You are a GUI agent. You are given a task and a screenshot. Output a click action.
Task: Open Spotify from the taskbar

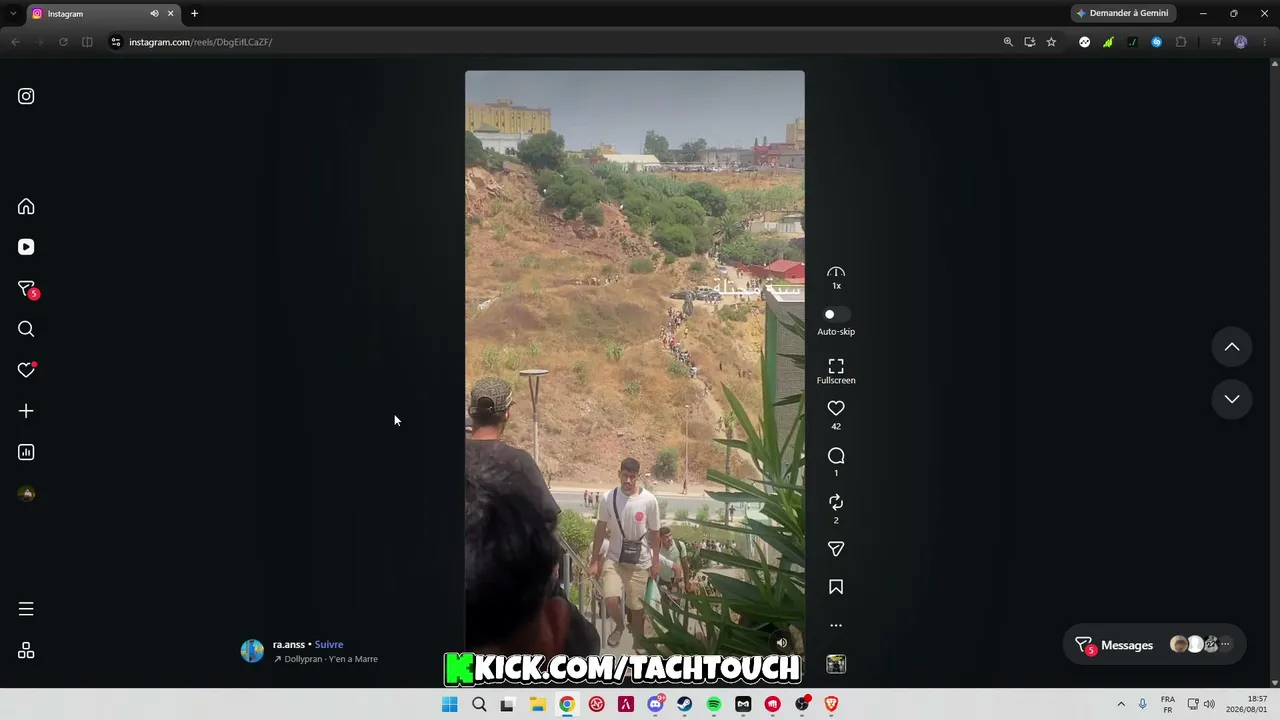tap(714, 704)
